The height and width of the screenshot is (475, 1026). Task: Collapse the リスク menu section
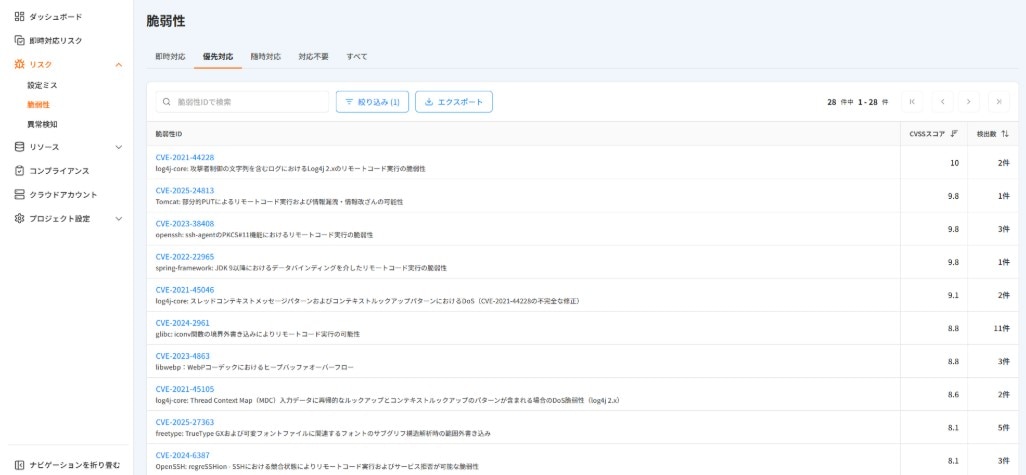[x=119, y=65]
